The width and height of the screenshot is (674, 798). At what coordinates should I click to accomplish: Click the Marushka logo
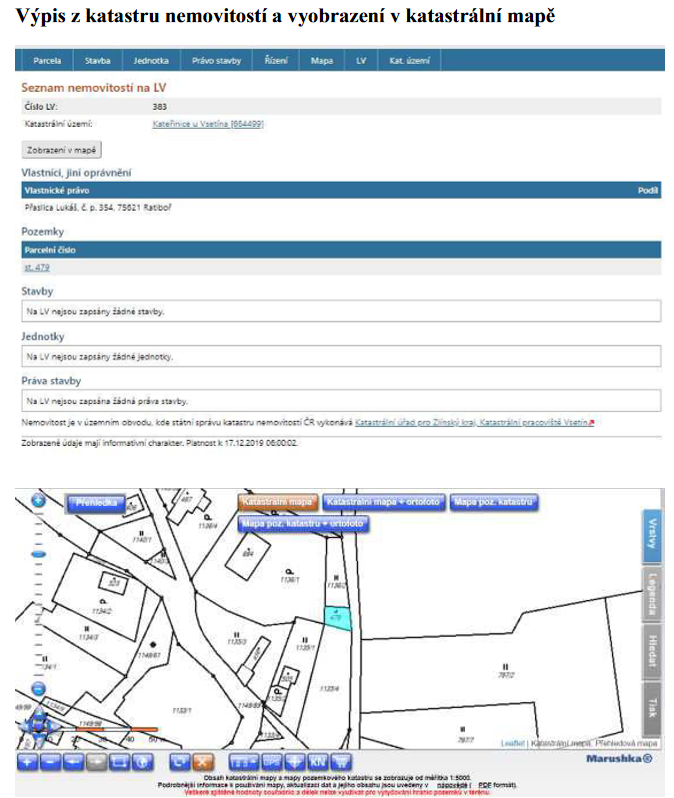pos(619,758)
